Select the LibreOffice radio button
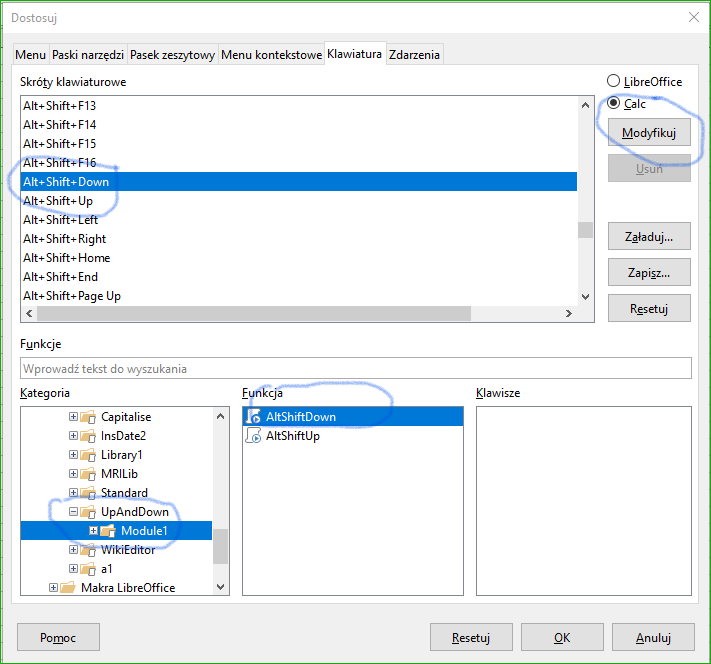 [x=613, y=80]
